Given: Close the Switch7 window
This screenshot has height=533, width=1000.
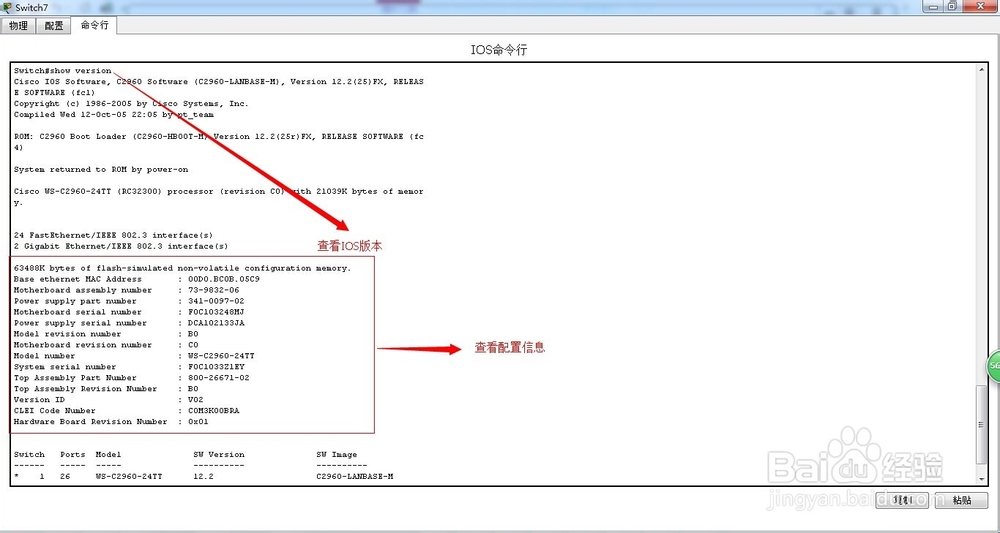Looking at the screenshot, I should point(980,6).
